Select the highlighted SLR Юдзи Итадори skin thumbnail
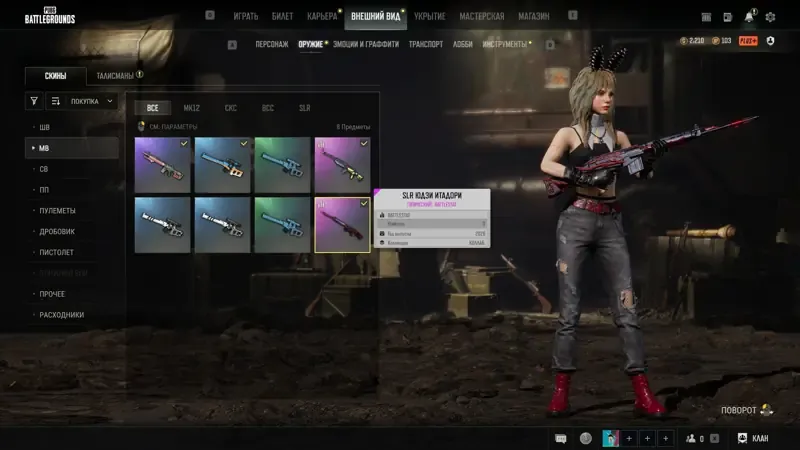The image size is (800, 450). [342, 225]
